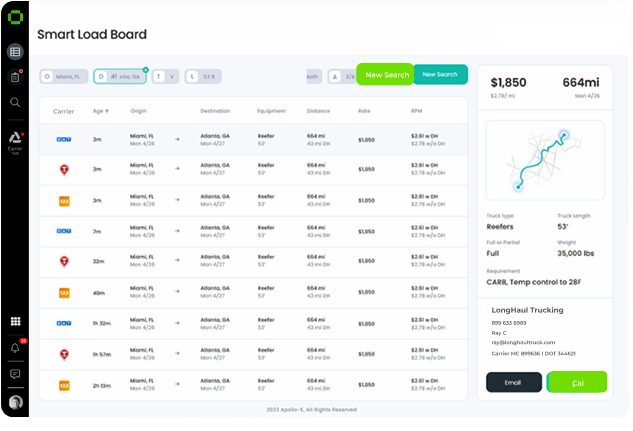Click the origin filter Miami, FL

[64, 77]
